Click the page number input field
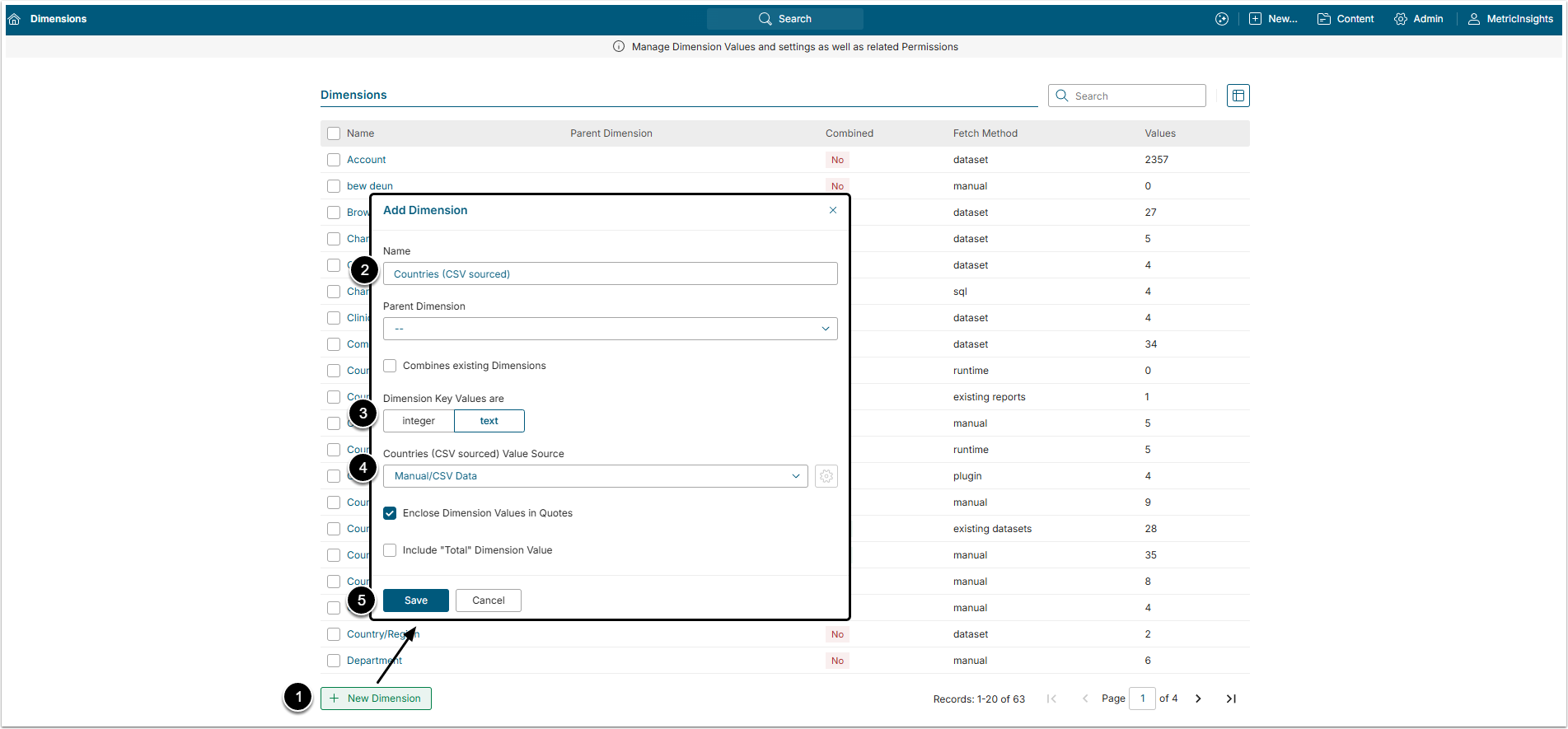 1142,699
